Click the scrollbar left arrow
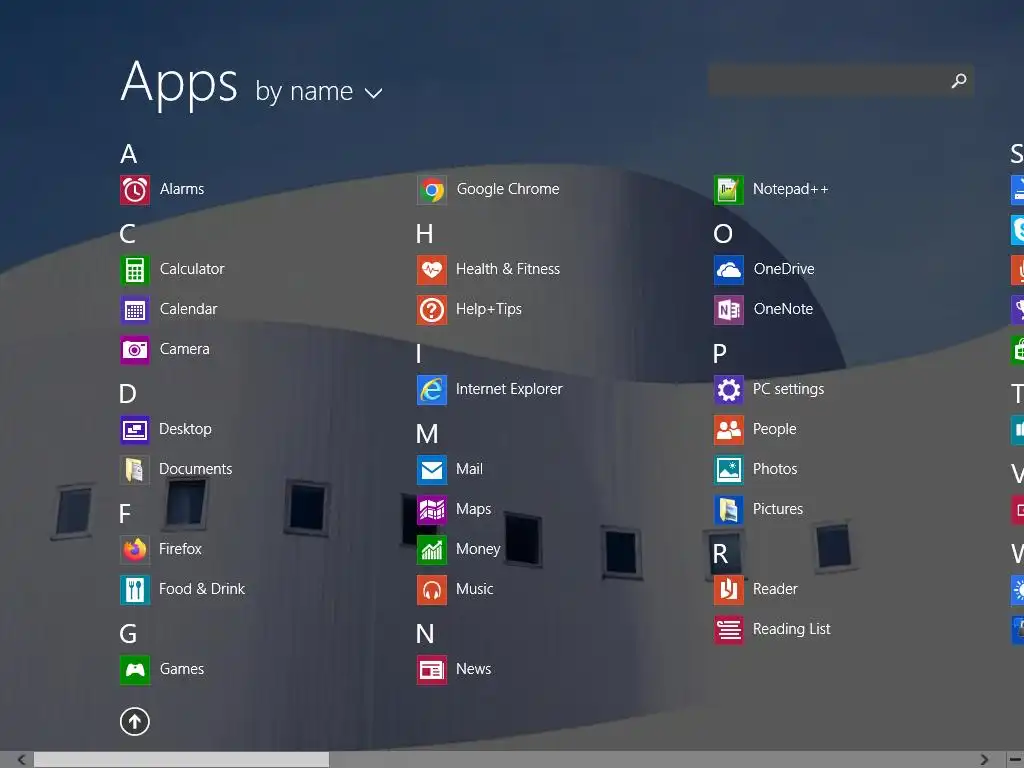This screenshot has height=768, width=1024. (21, 760)
